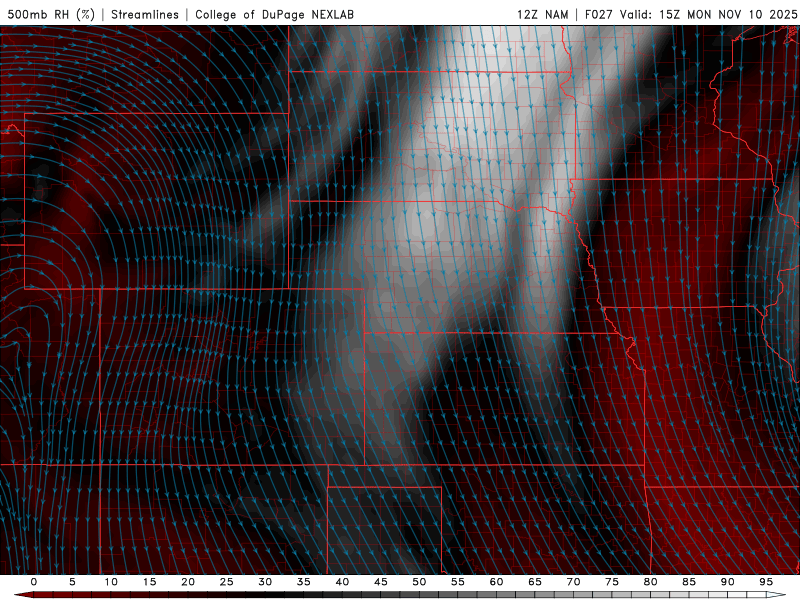This screenshot has width=800, height=600.
Task: Click the '25' colorbar label
Action: pyautogui.click(x=227, y=582)
